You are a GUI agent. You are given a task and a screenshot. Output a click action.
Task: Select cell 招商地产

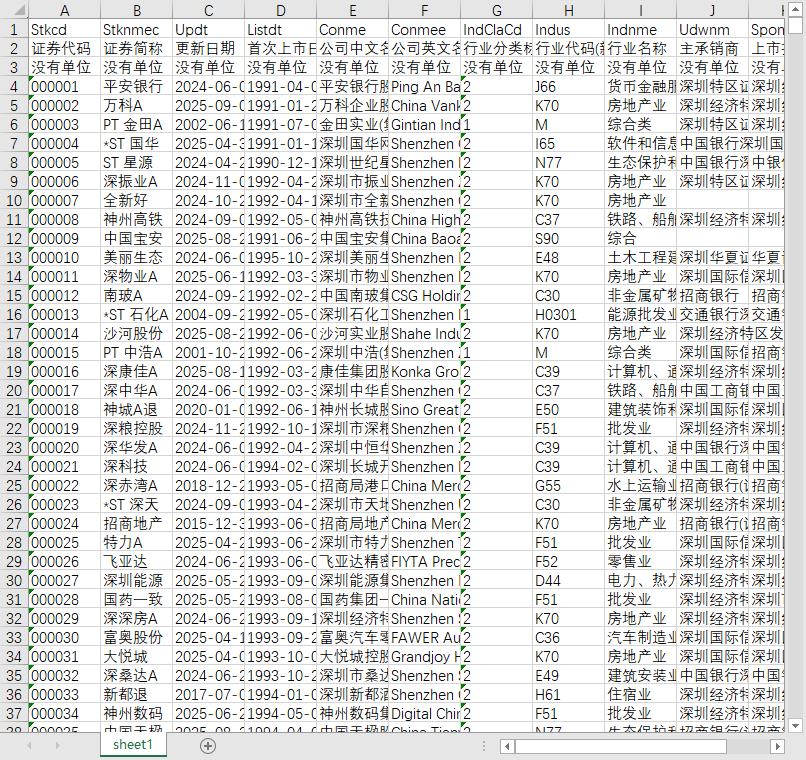point(137,524)
